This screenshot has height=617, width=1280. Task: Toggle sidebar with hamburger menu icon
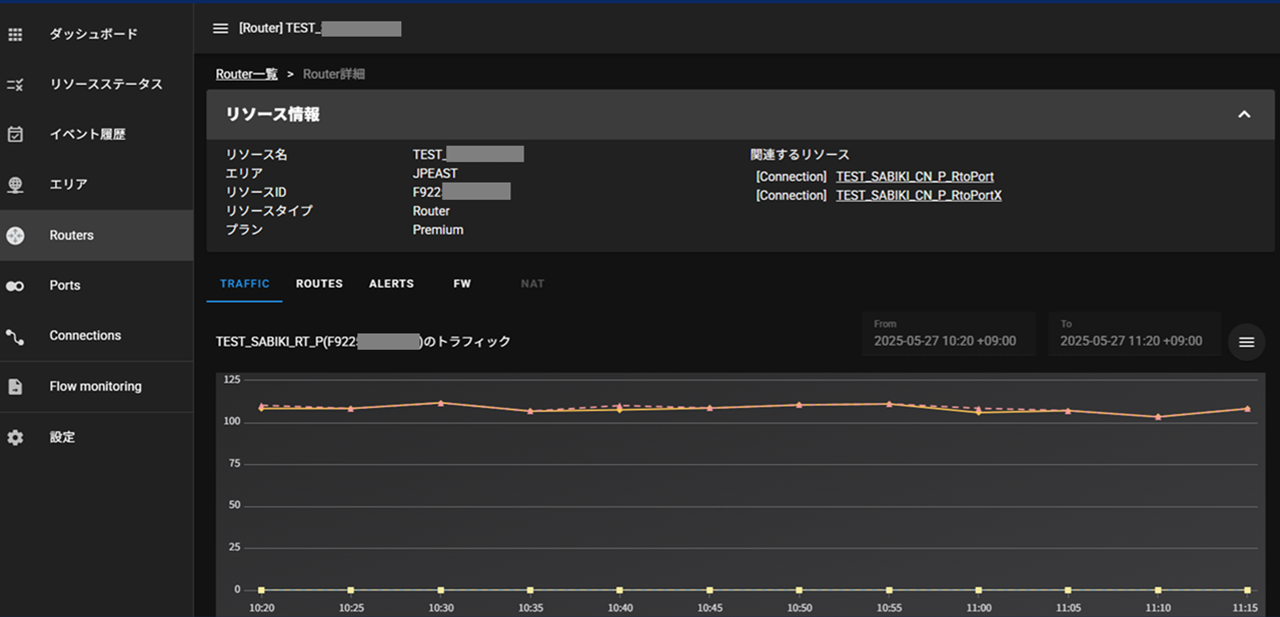point(221,28)
